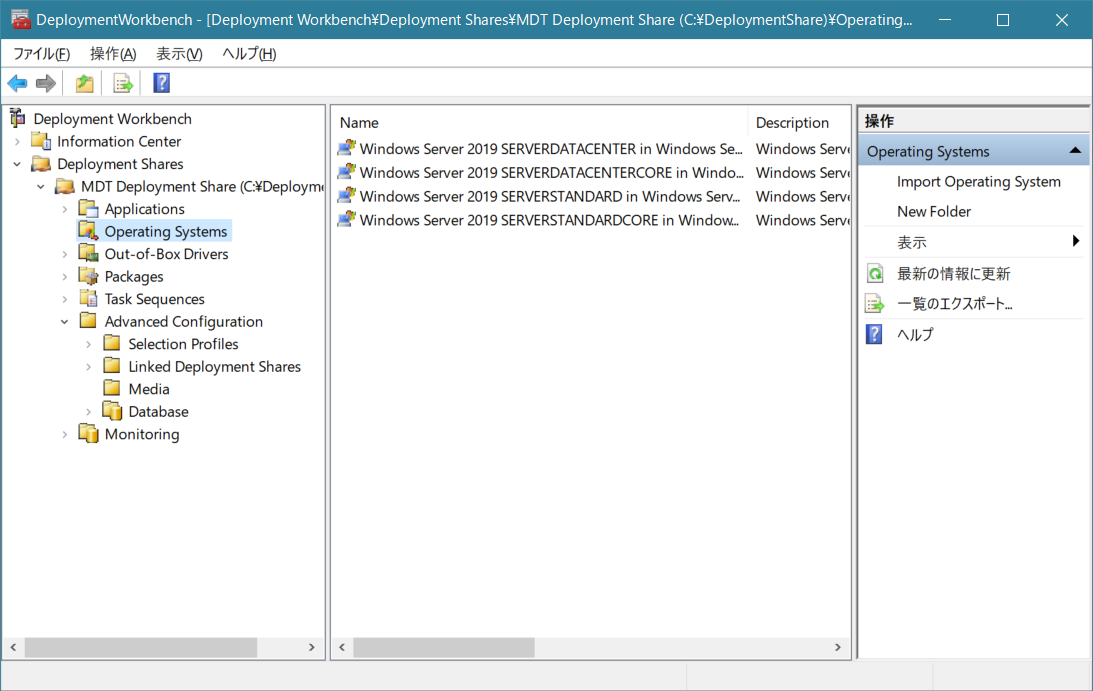The width and height of the screenshot is (1093, 691).
Task: Click the Help question mark toolbar icon
Action: click(162, 83)
